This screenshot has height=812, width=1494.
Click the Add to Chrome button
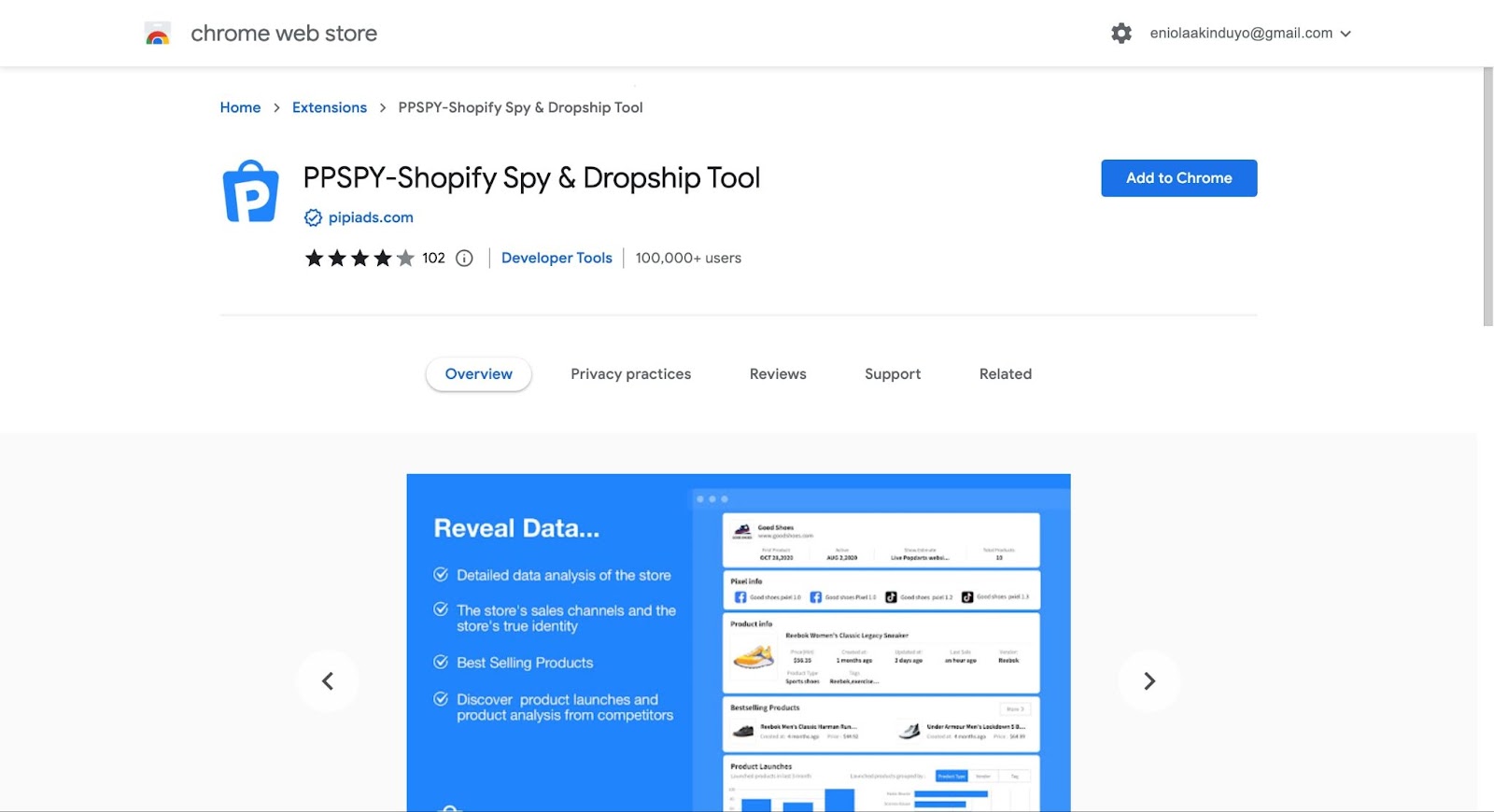(x=1178, y=178)
